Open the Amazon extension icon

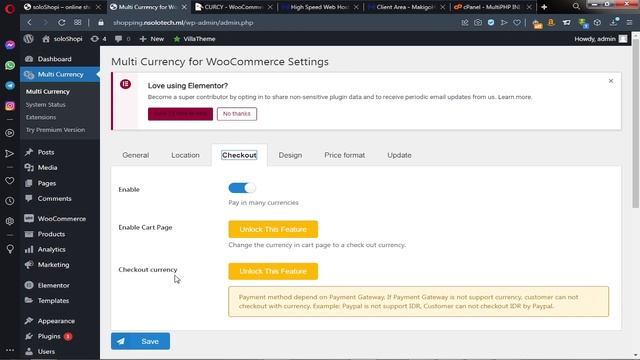[551, 23]
